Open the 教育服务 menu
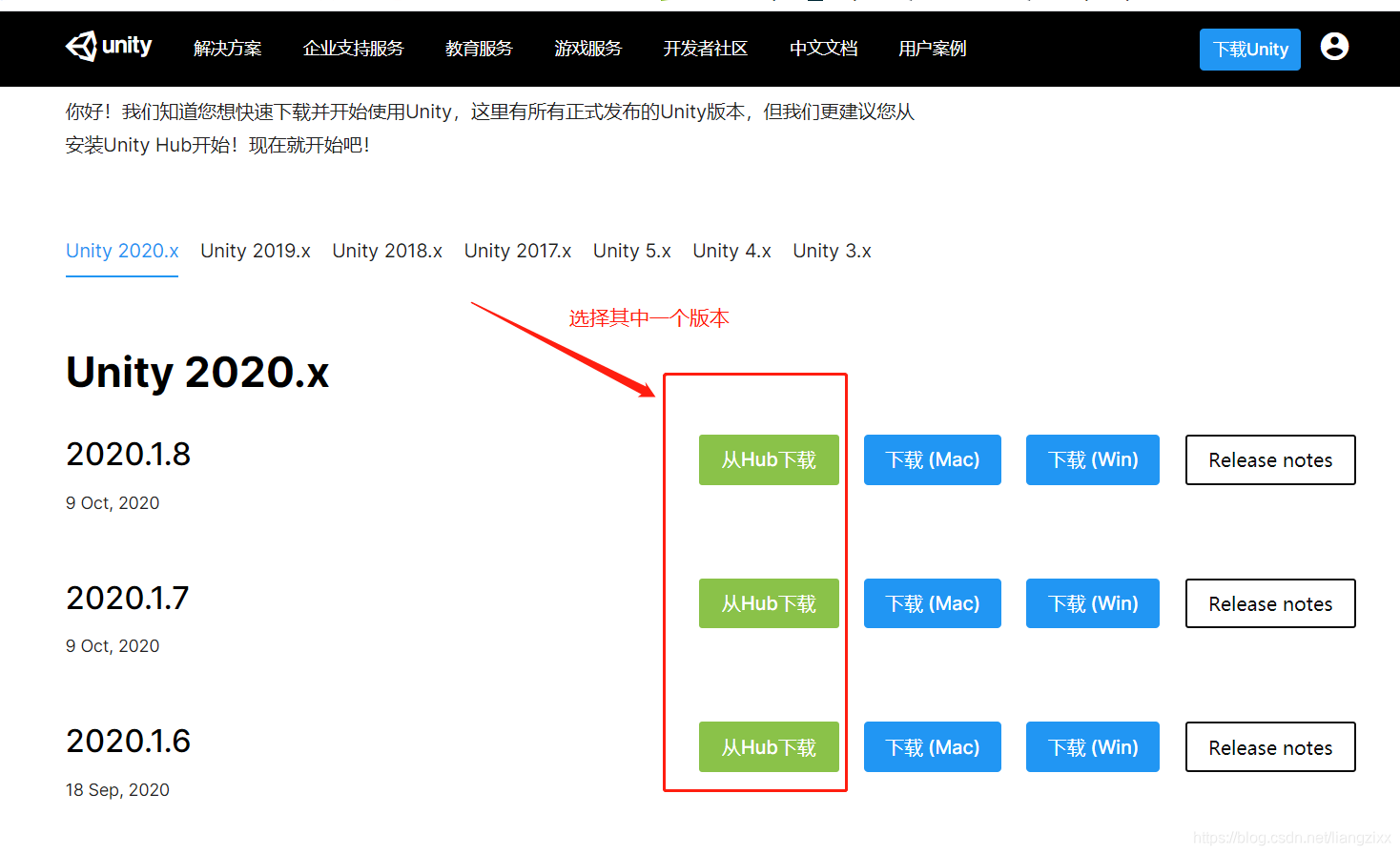 pos(479,49)
